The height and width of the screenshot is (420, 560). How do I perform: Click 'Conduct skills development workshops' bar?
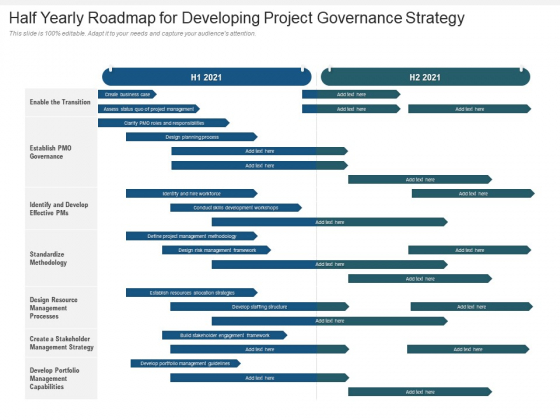[236, 208]
